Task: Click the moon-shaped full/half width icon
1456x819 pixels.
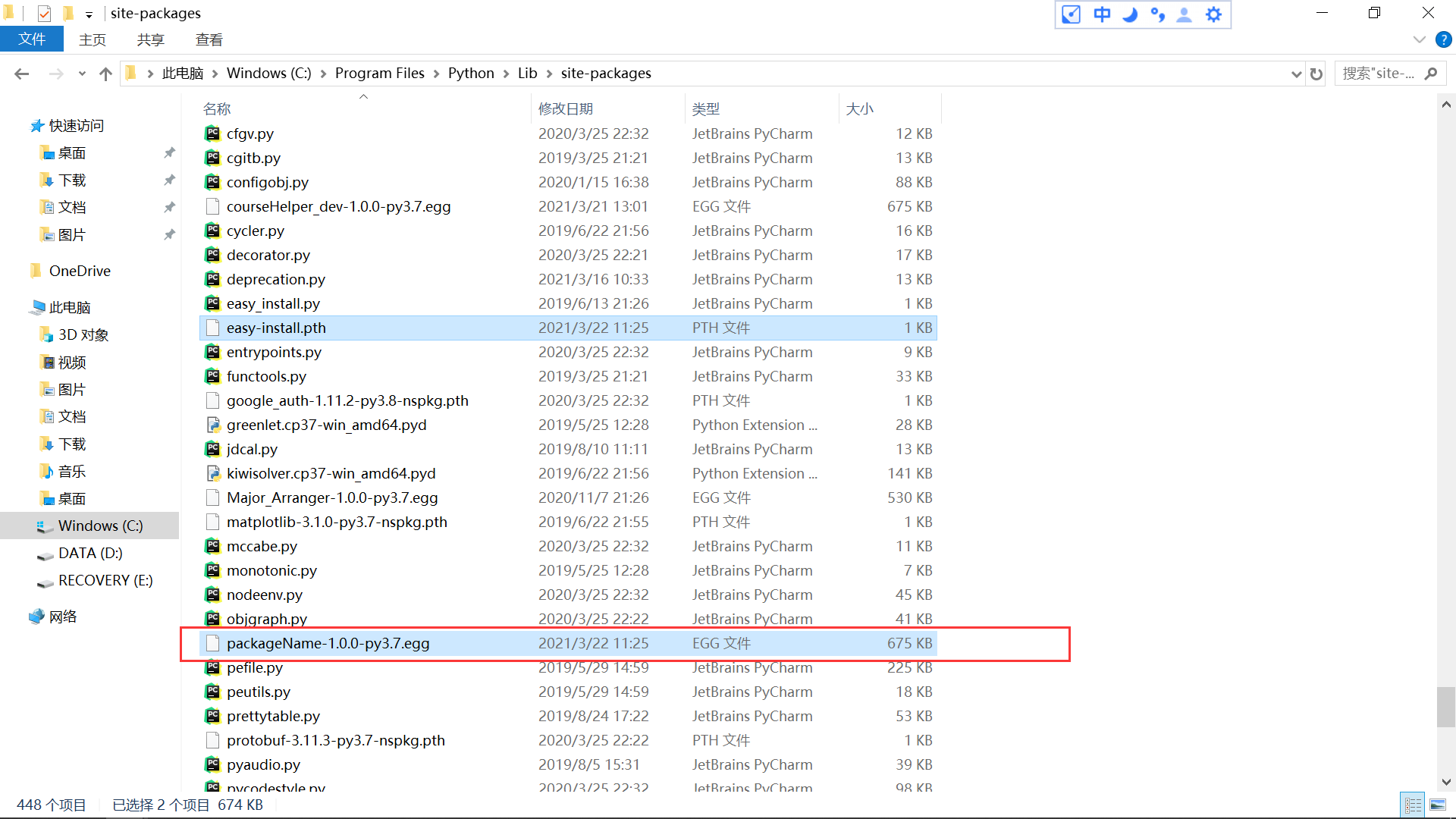Action: pyautogui.click(x=1130, y=14)
